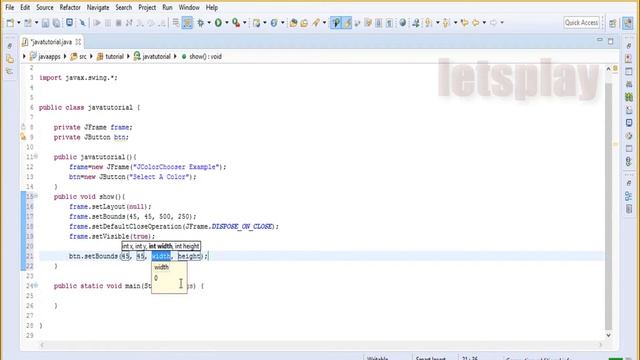Open the New icon's dropdown arrow

point(18,23)
